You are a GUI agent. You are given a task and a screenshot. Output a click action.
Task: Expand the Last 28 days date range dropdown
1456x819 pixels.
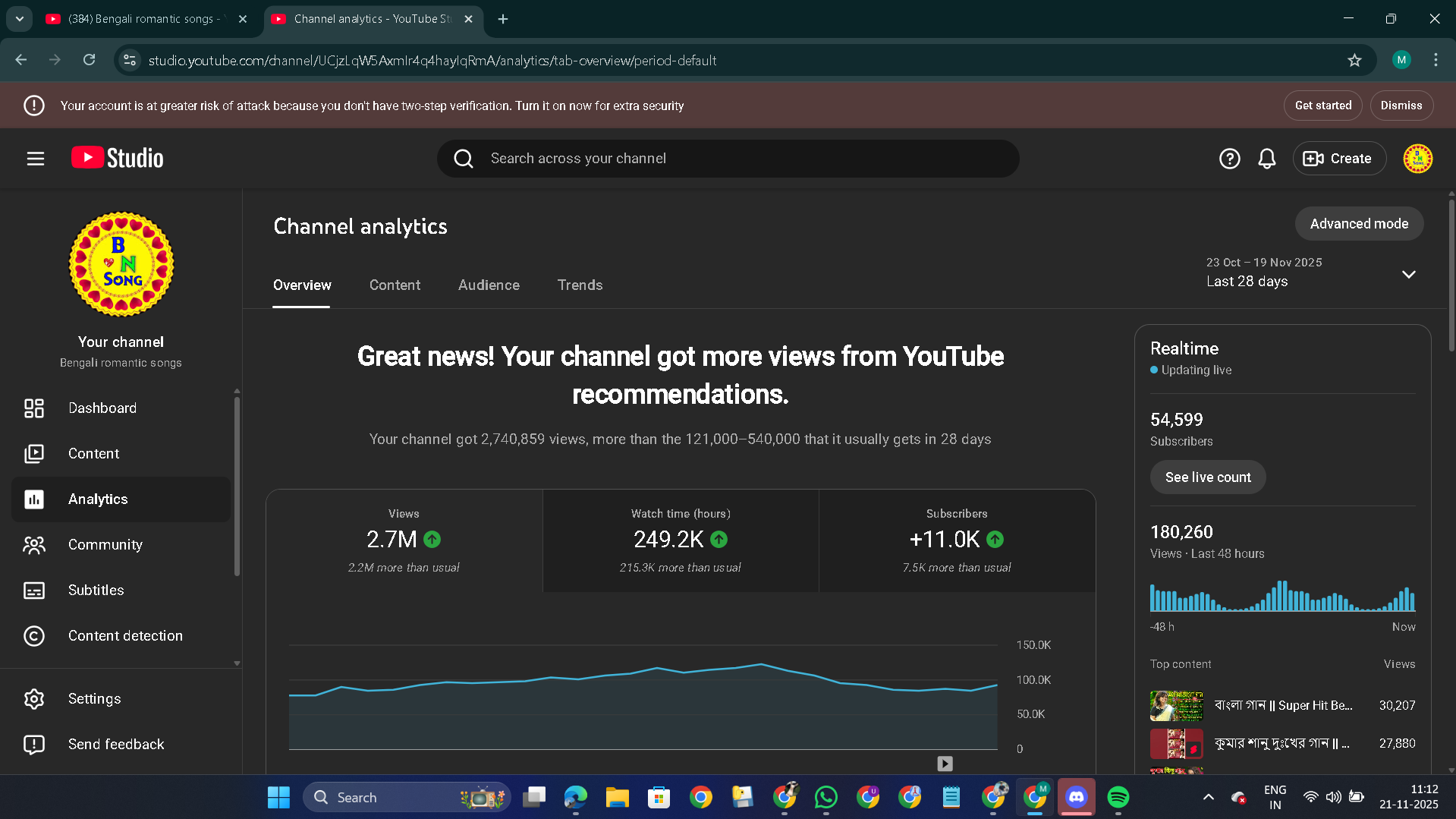coord(1408,274)
